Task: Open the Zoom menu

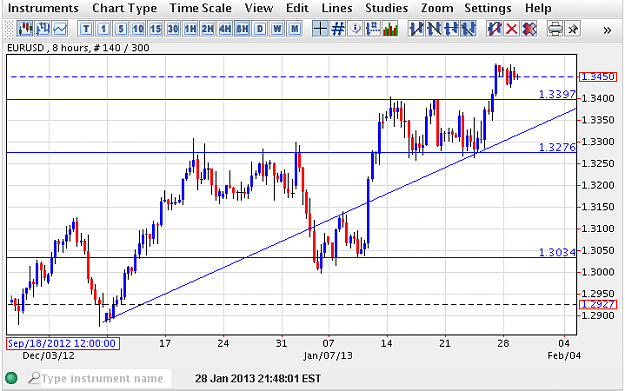Action: 437,8
